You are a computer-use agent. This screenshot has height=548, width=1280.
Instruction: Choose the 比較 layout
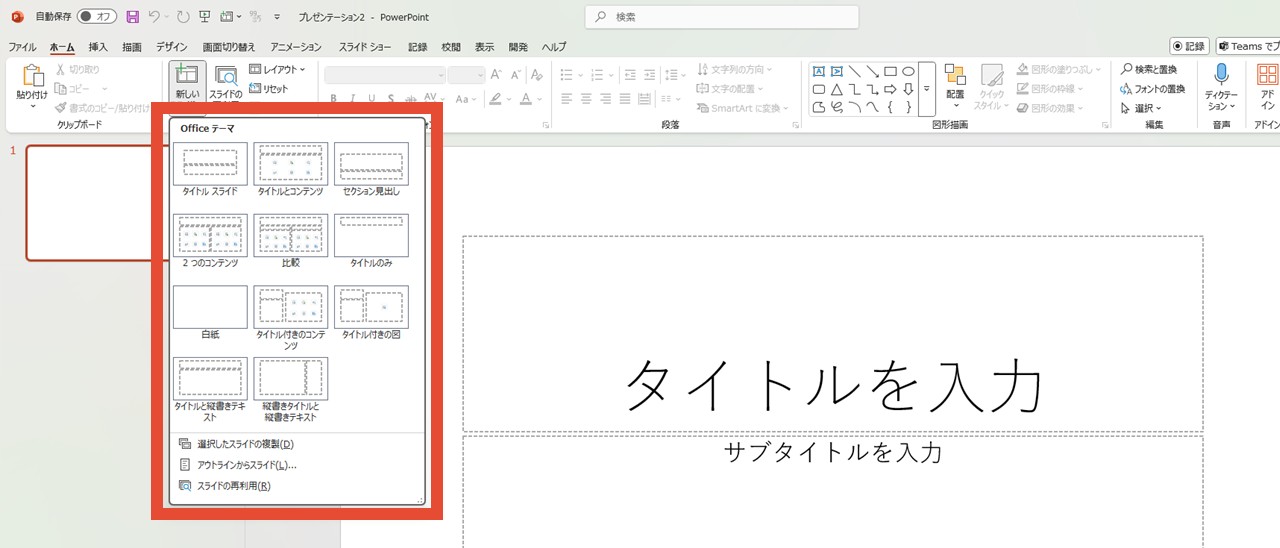click(x=290, y=241)
